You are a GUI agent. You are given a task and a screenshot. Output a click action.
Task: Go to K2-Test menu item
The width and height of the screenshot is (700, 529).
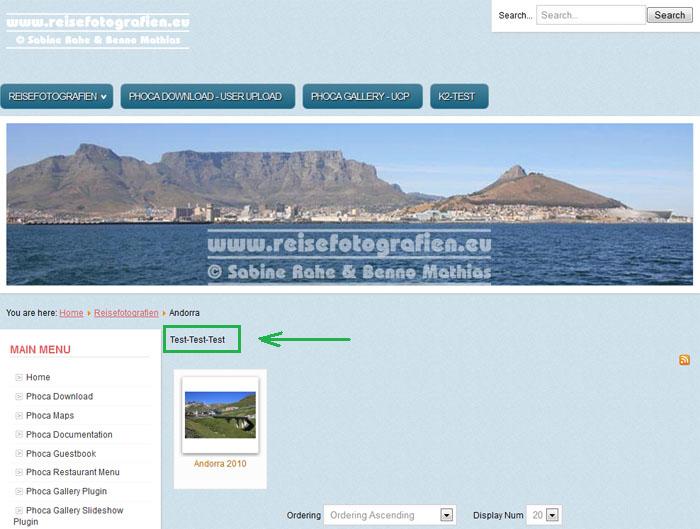point(459,97)
